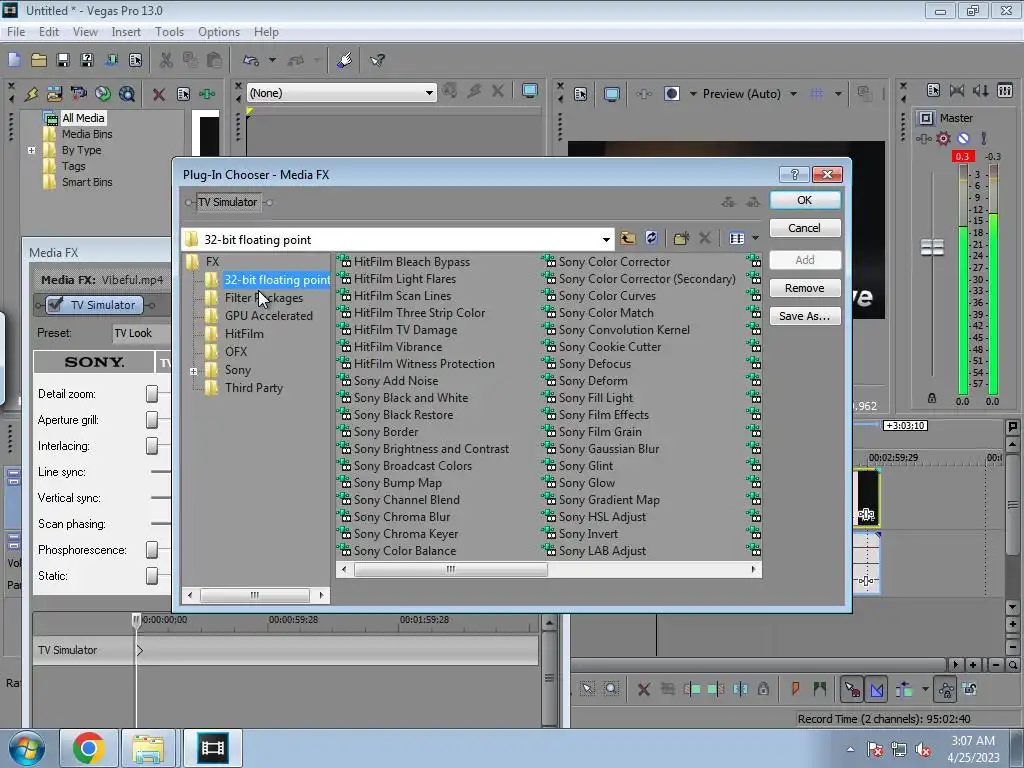Click the Master volume fader handle

pyautogui.click(x=932, y=247)
